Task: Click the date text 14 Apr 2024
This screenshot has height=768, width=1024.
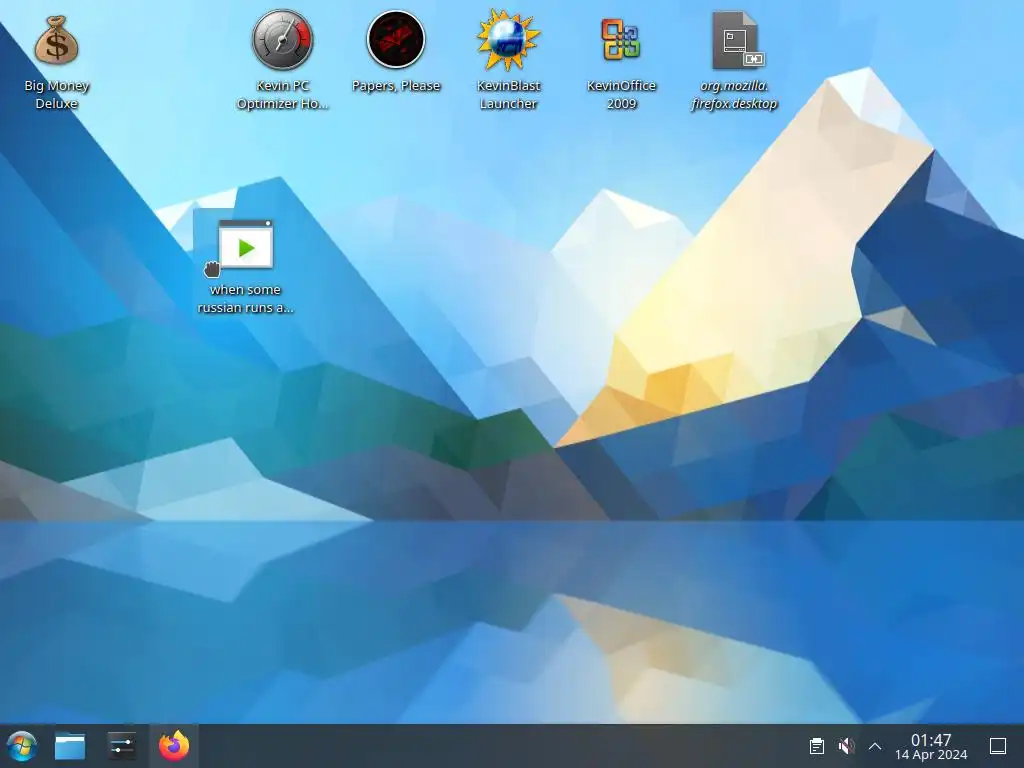Action: click(x=931, y=755)
